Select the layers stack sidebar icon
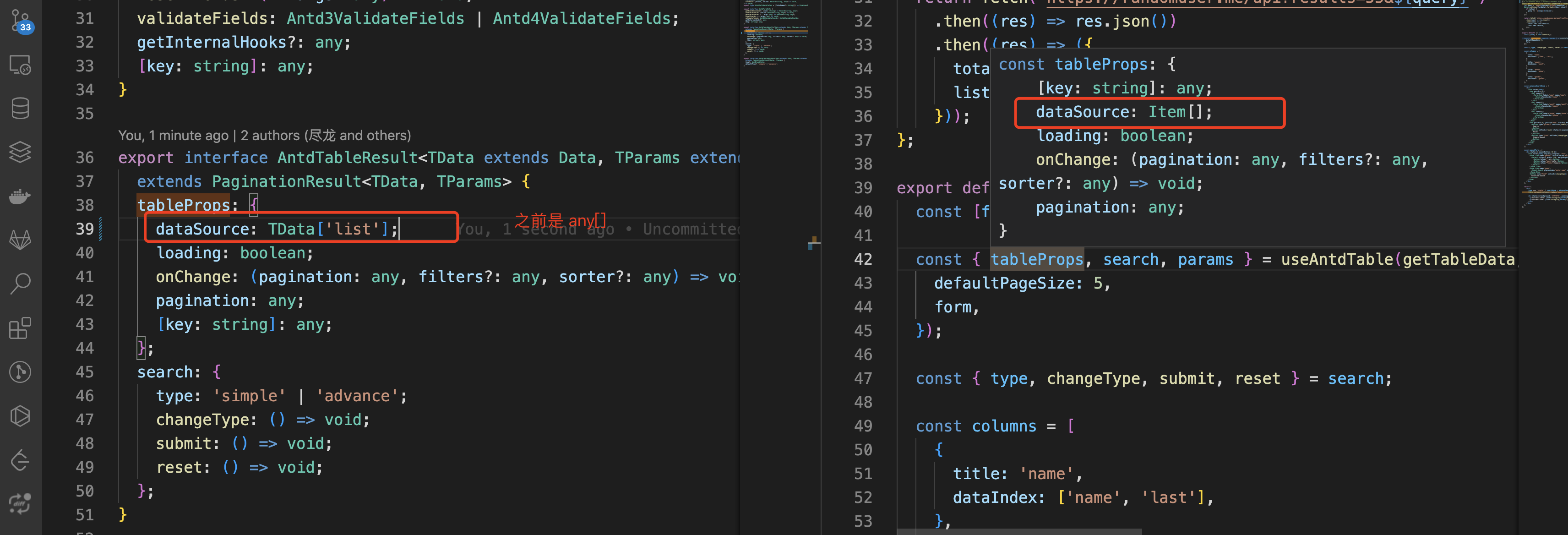 (x=20, y=152)
